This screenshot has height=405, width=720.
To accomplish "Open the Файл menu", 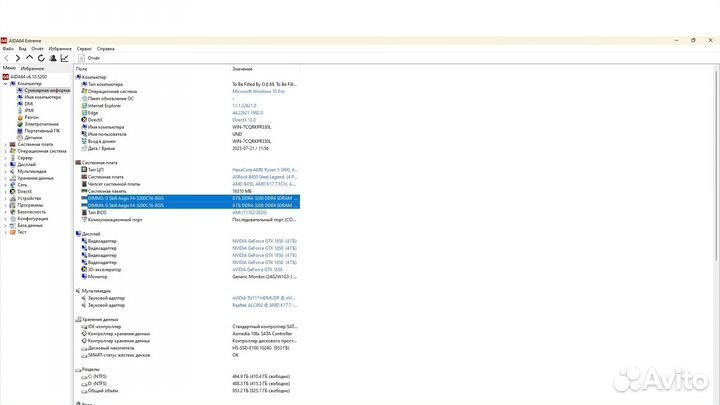I will (x=8, y=48).
